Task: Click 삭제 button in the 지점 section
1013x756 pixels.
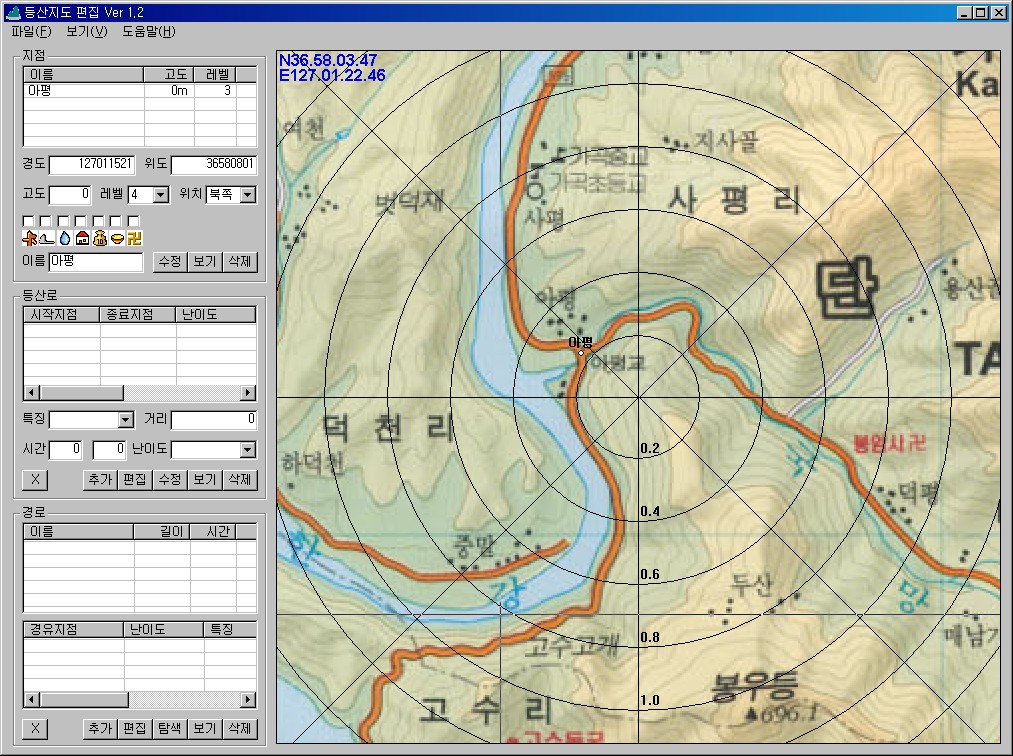Action: (x=240, y=262)
